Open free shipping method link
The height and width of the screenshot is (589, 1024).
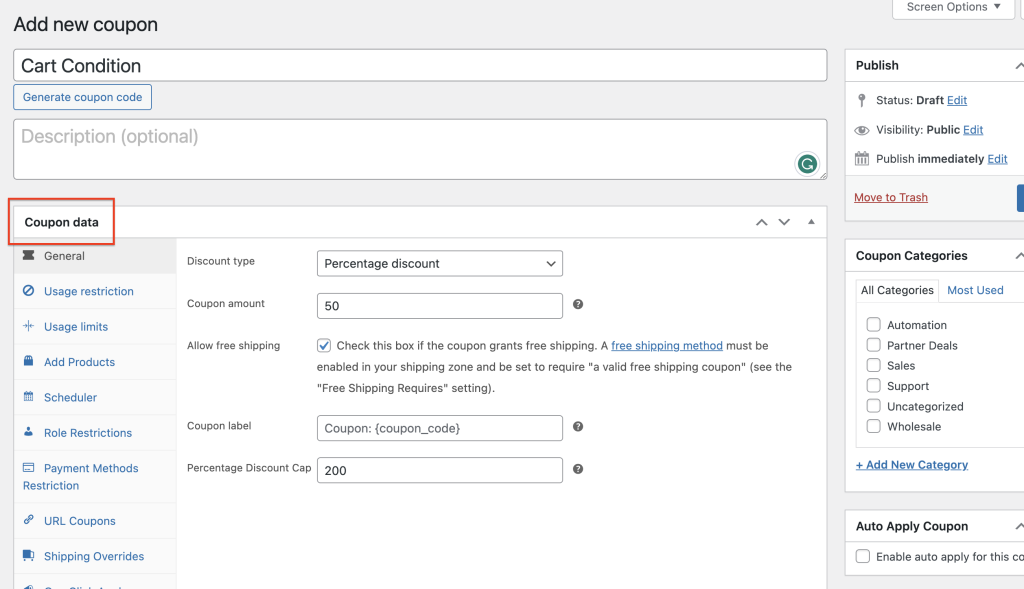[x=667, y=345]
